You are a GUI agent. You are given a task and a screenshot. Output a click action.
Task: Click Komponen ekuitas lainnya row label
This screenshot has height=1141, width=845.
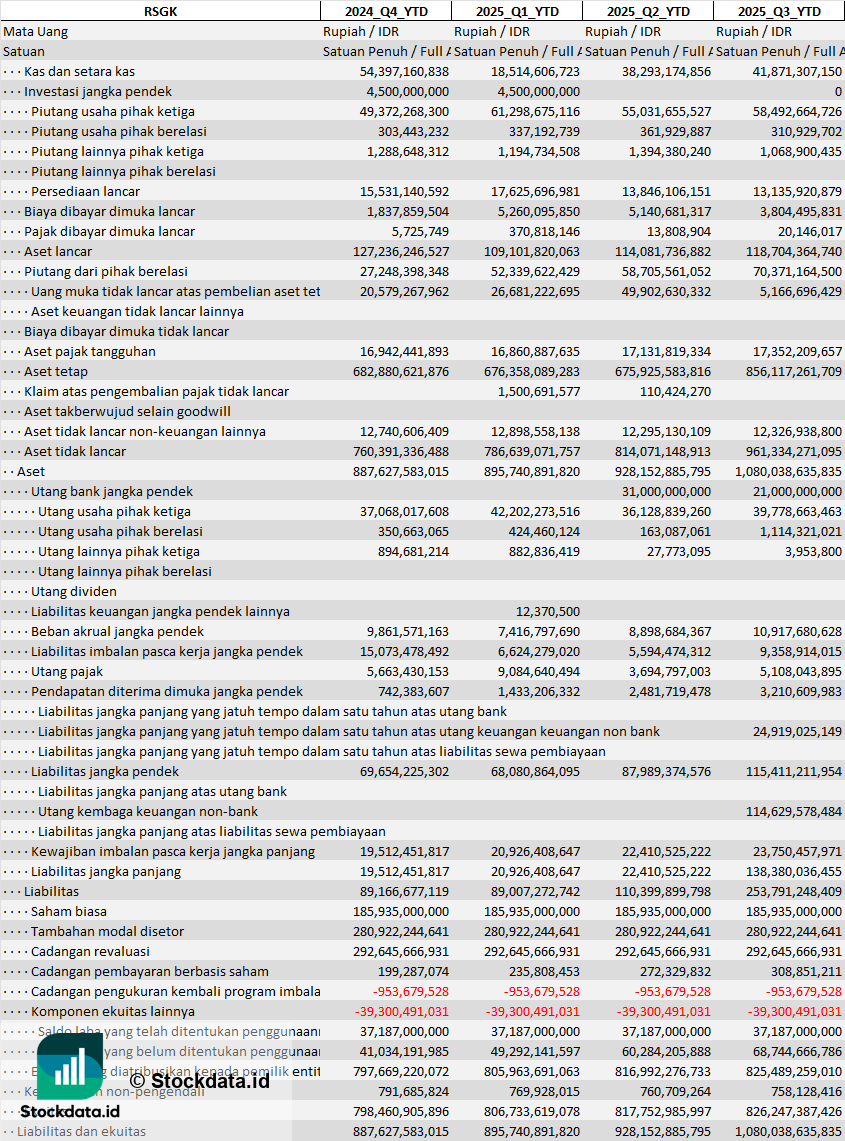click(x=113, y=1012)
